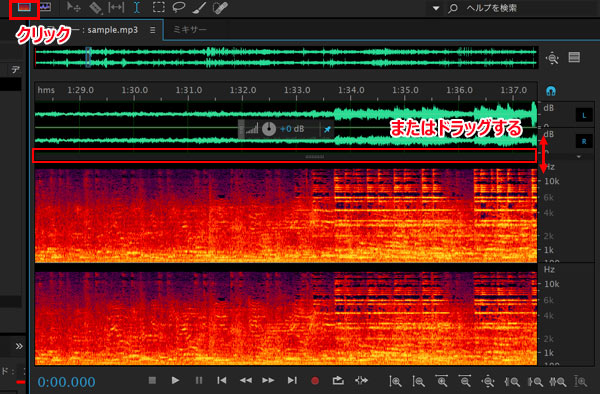This screenshot has width=600, height=394.
Task: Click the icon right of the navigator zoom
Action: pos(574,57)
